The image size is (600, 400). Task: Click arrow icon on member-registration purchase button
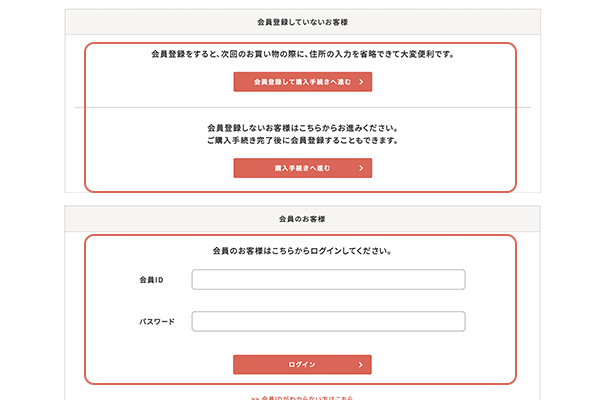tap(359, 82)
